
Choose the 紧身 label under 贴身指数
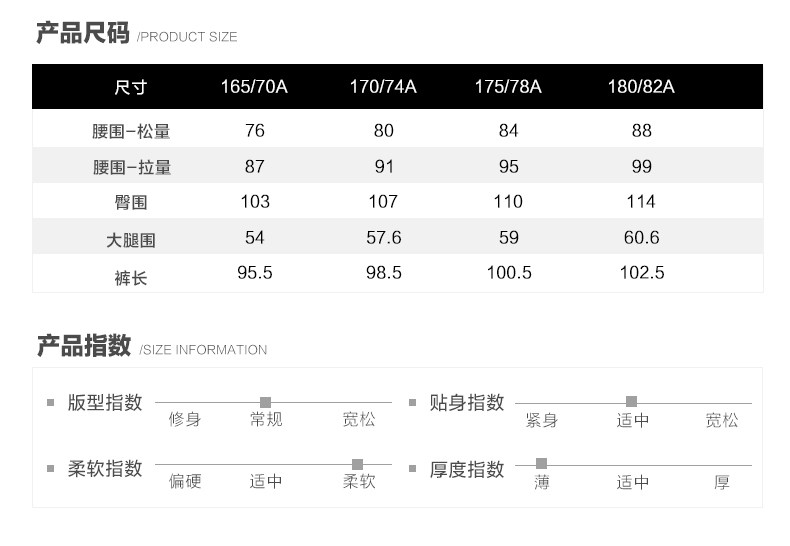[541, 421]
